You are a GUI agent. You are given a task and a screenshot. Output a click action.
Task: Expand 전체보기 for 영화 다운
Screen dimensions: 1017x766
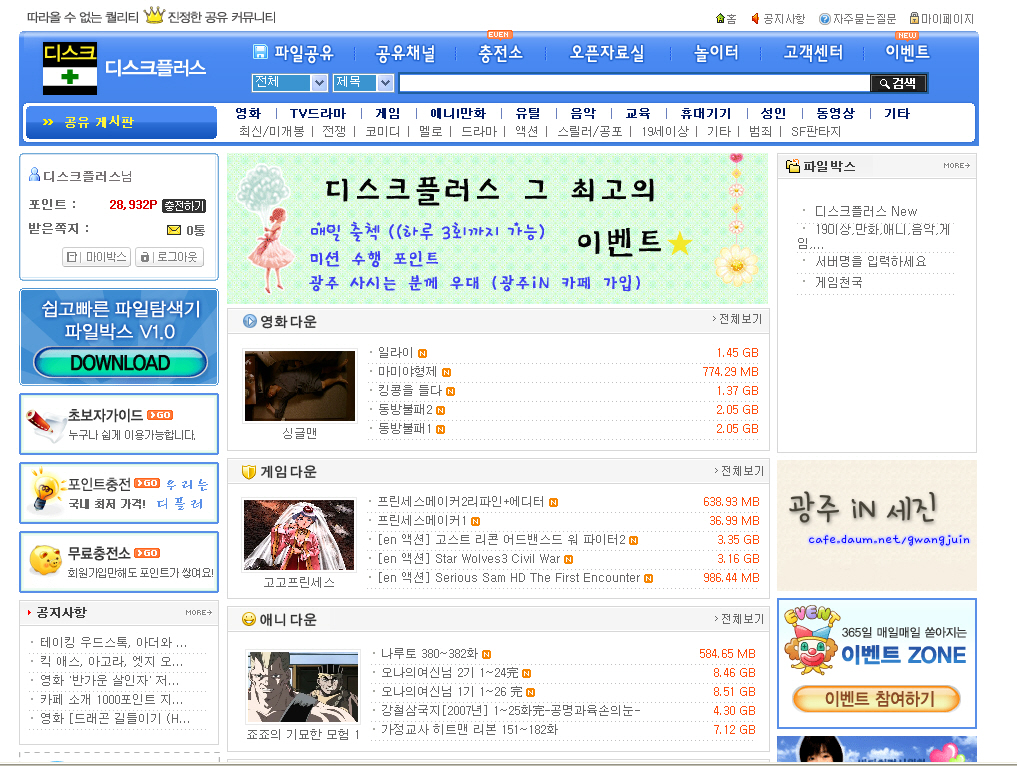click(x=737, y=319)
